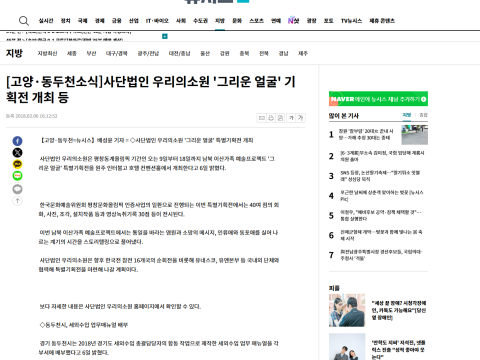
Task: Select the 충북 region tab
Action: pyautogui.click(x=244, y=53)
